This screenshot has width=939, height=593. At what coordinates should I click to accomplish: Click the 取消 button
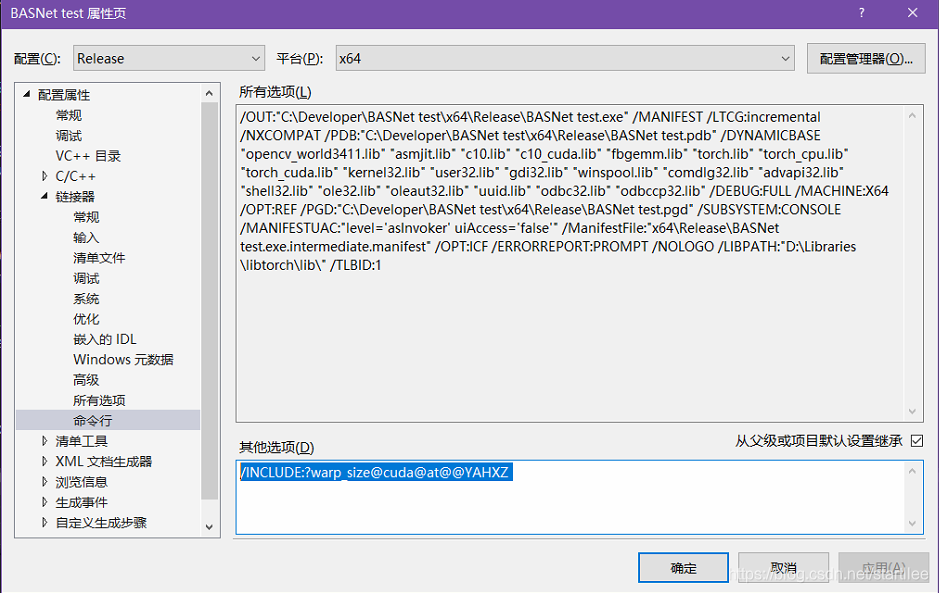point(783,568)
